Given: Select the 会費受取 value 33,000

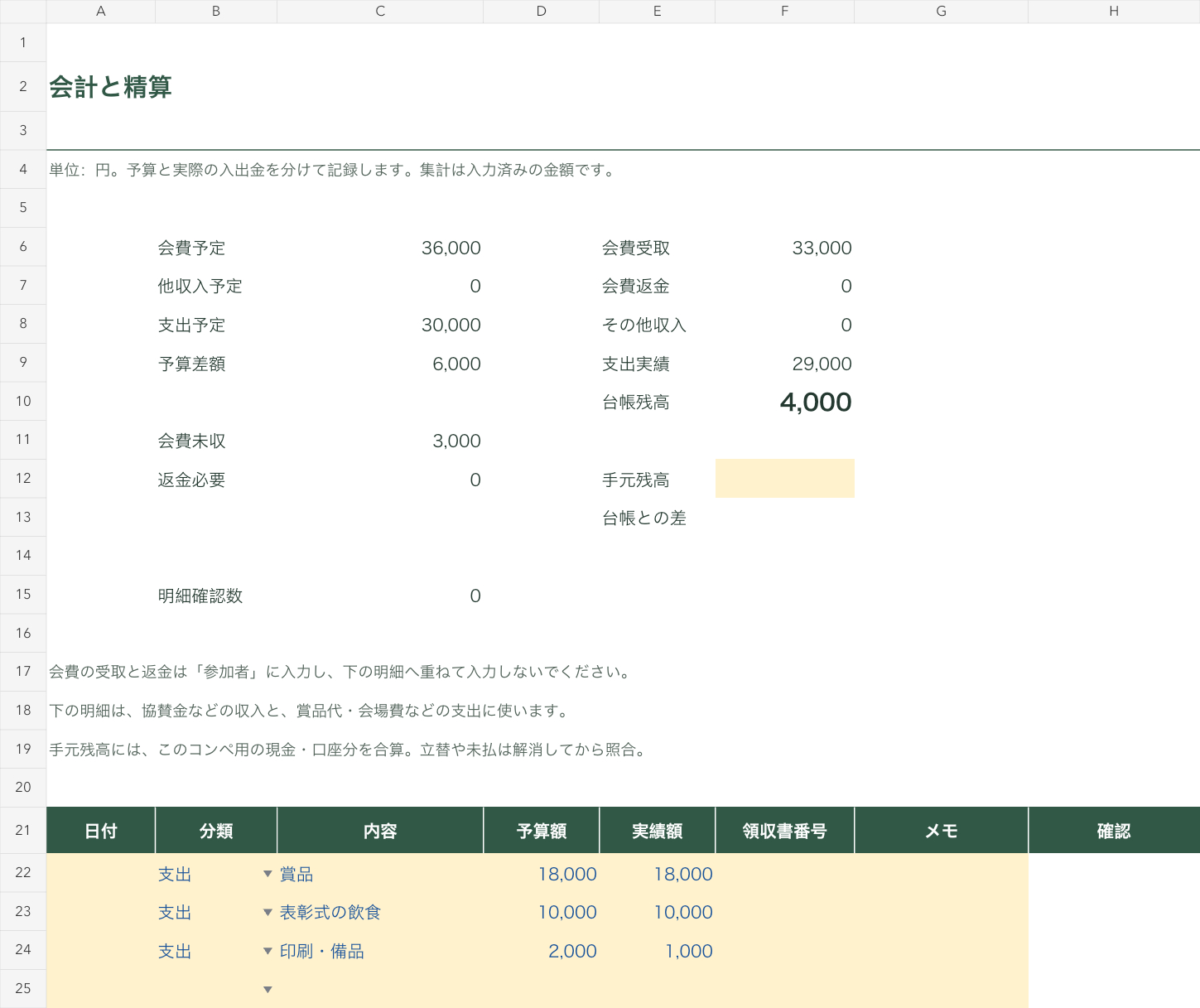Looking at the screenshot, I should click(822, 248).
